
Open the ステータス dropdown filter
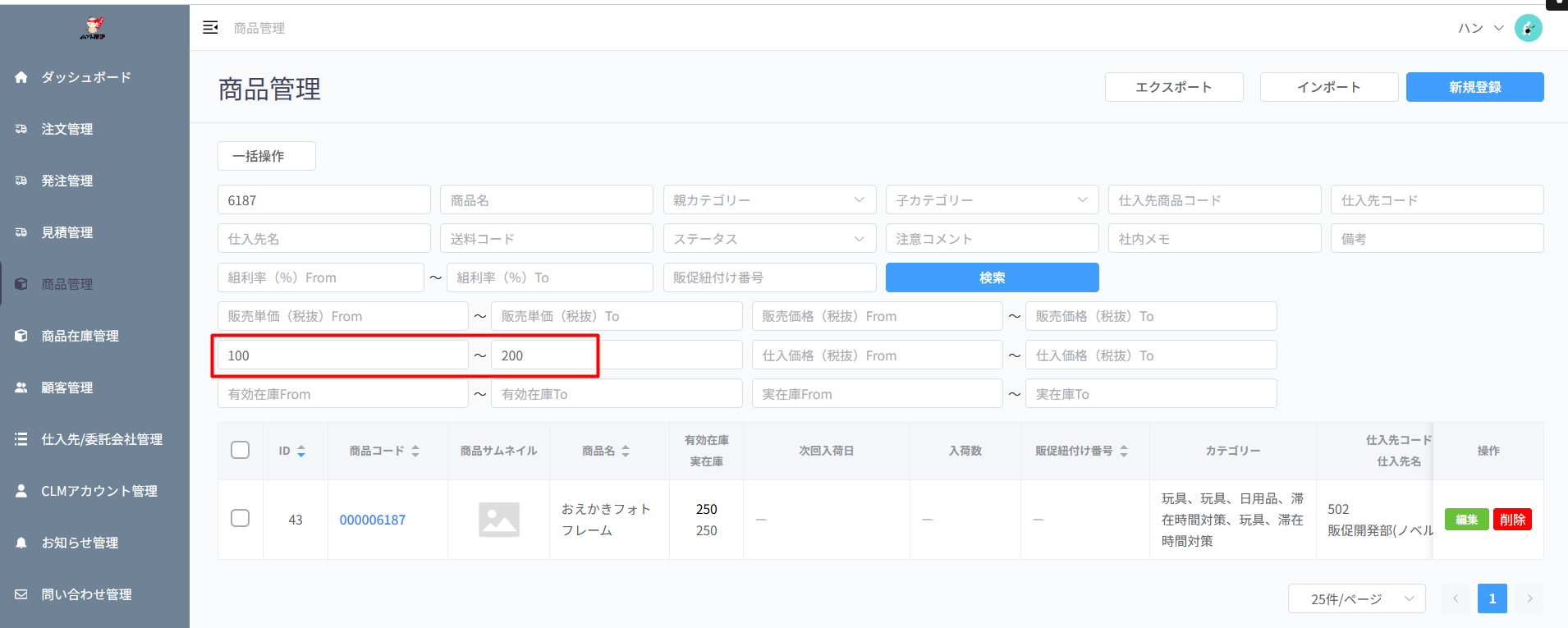[768, 239]
